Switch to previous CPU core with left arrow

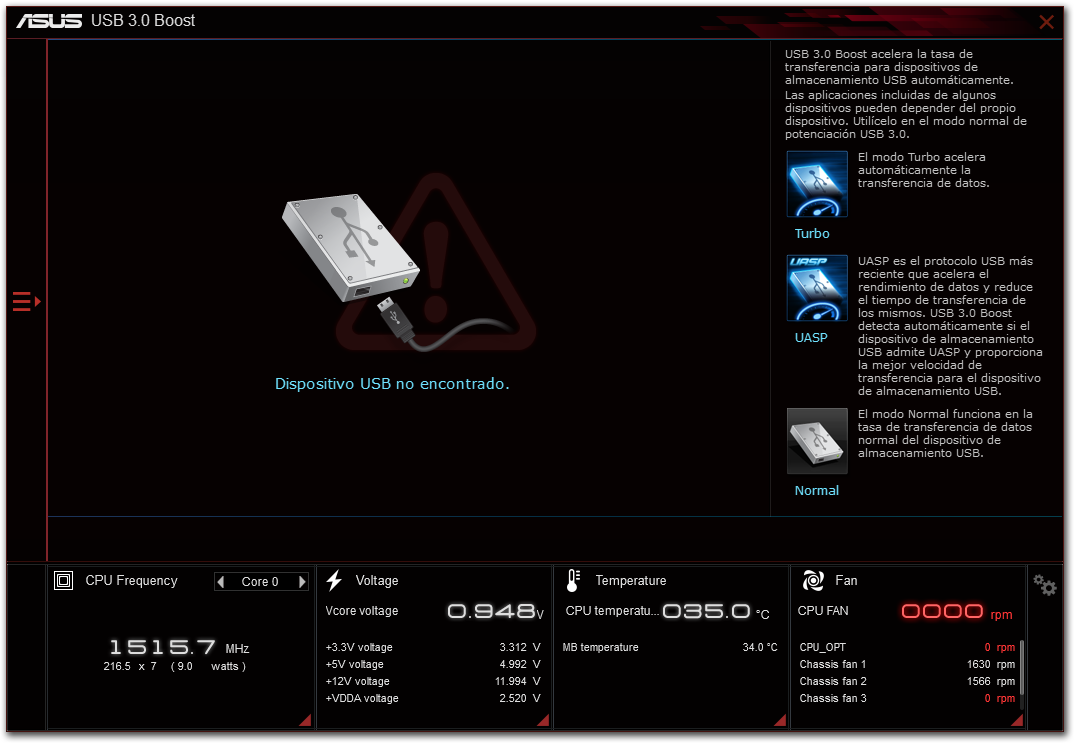pos(221,582)
